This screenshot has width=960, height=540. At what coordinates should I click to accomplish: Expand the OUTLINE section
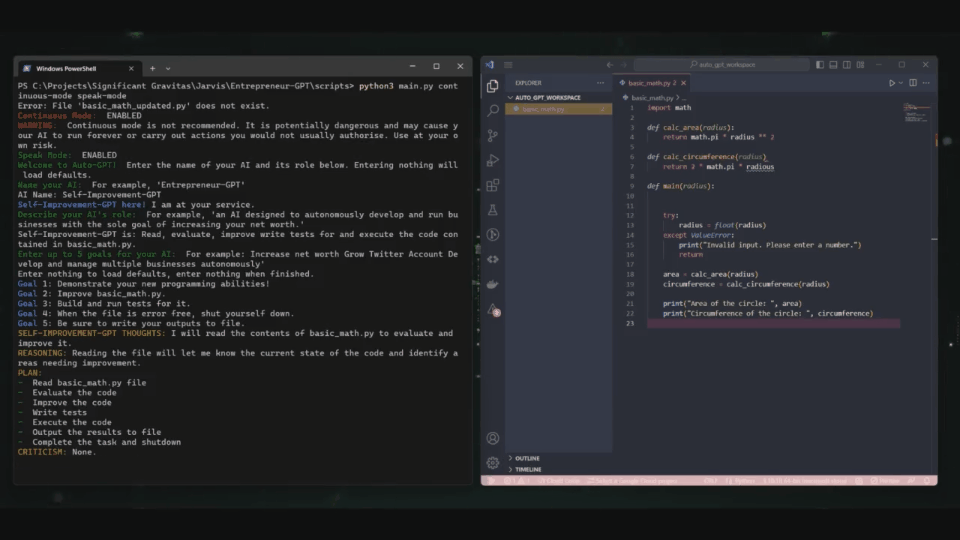tap(526, 458)
